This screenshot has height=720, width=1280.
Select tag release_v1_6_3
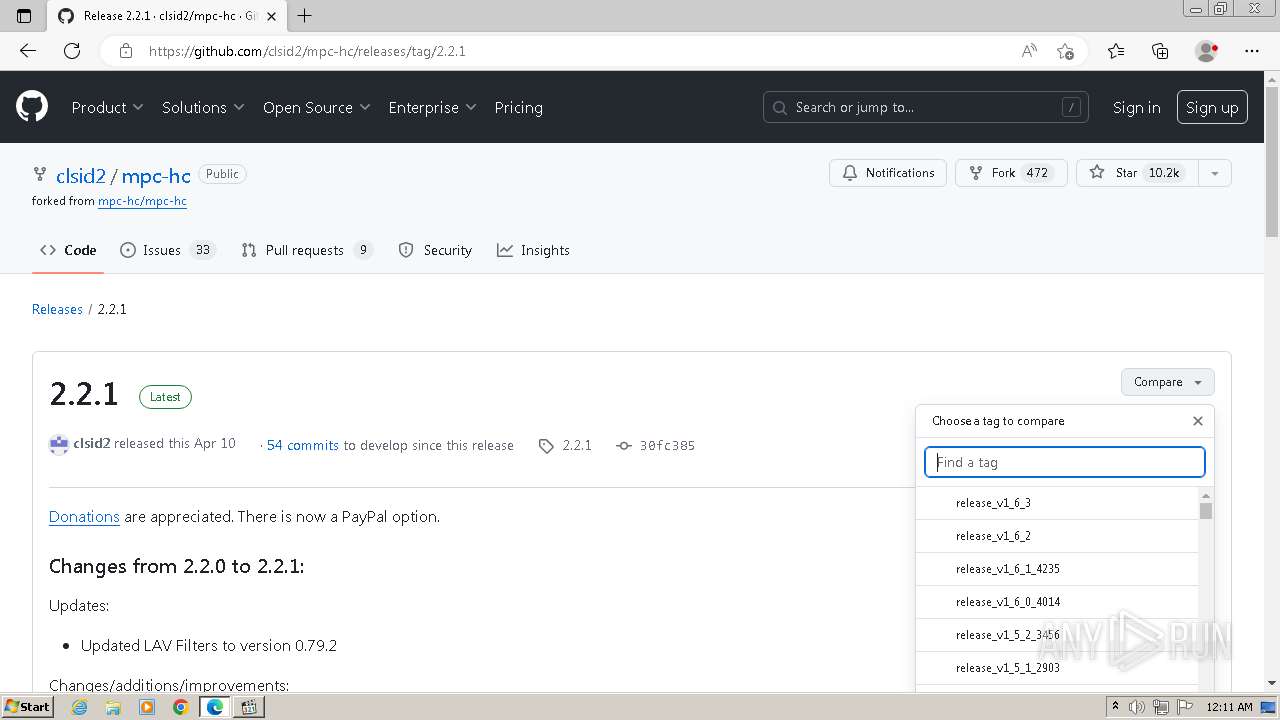click(x=1057, y=503)
